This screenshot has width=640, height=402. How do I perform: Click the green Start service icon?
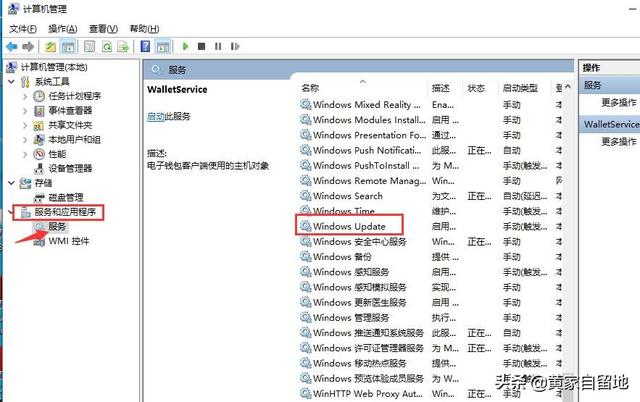click(x=185, y=47)
